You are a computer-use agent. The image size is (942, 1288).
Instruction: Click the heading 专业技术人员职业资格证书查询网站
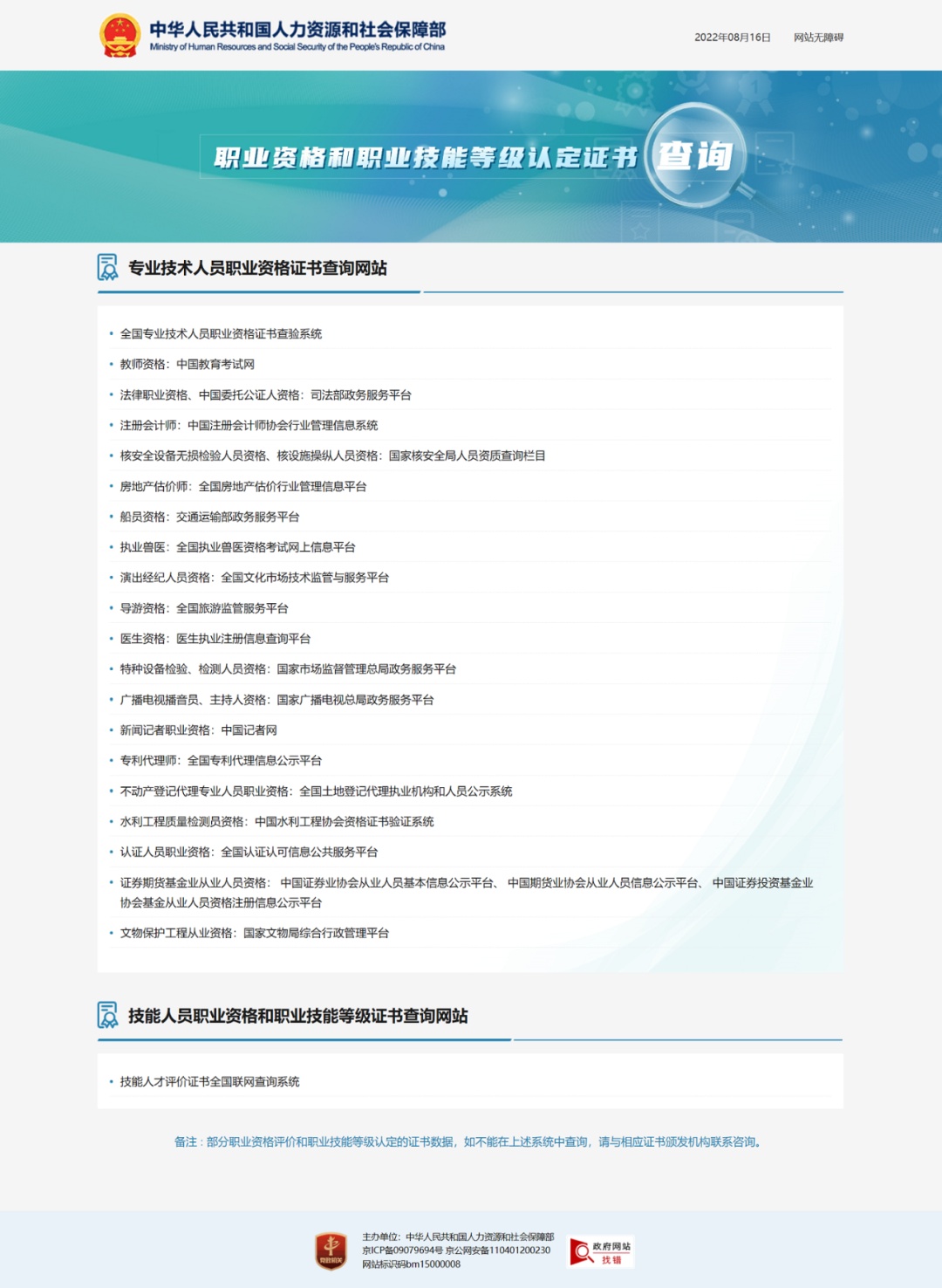pos(258,268)
